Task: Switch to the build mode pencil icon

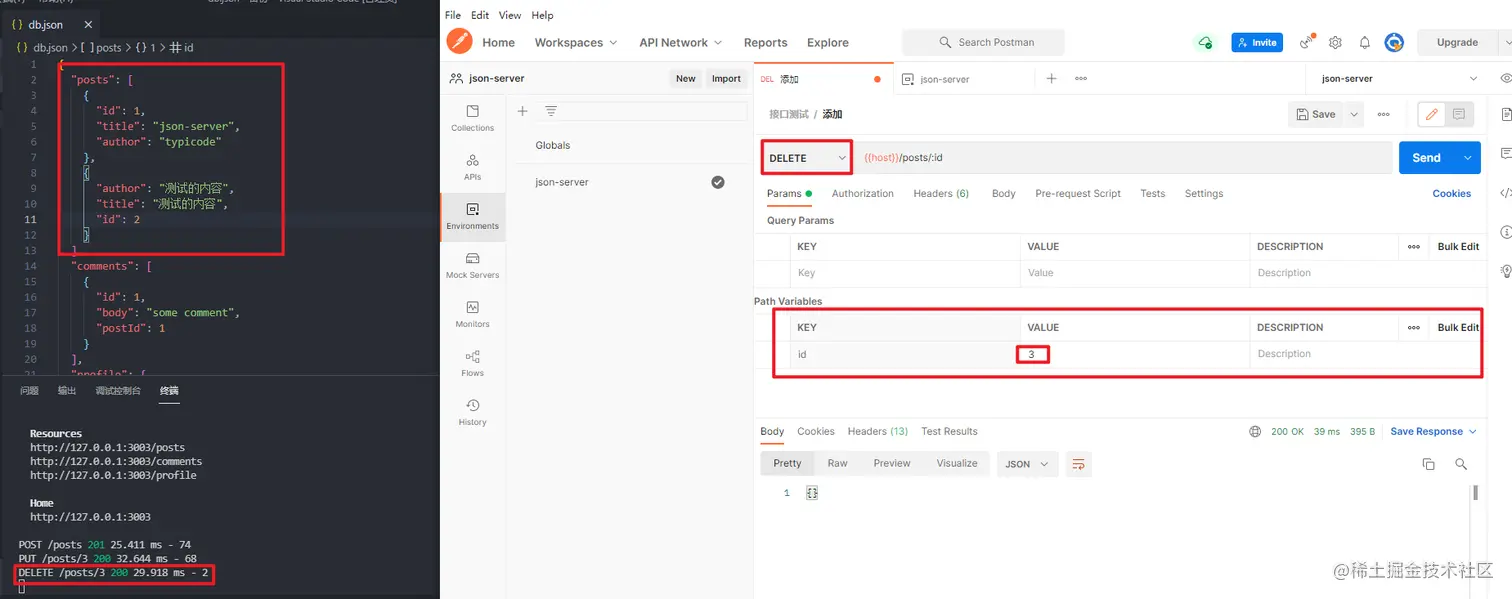Action: [x=1432, y=114]
